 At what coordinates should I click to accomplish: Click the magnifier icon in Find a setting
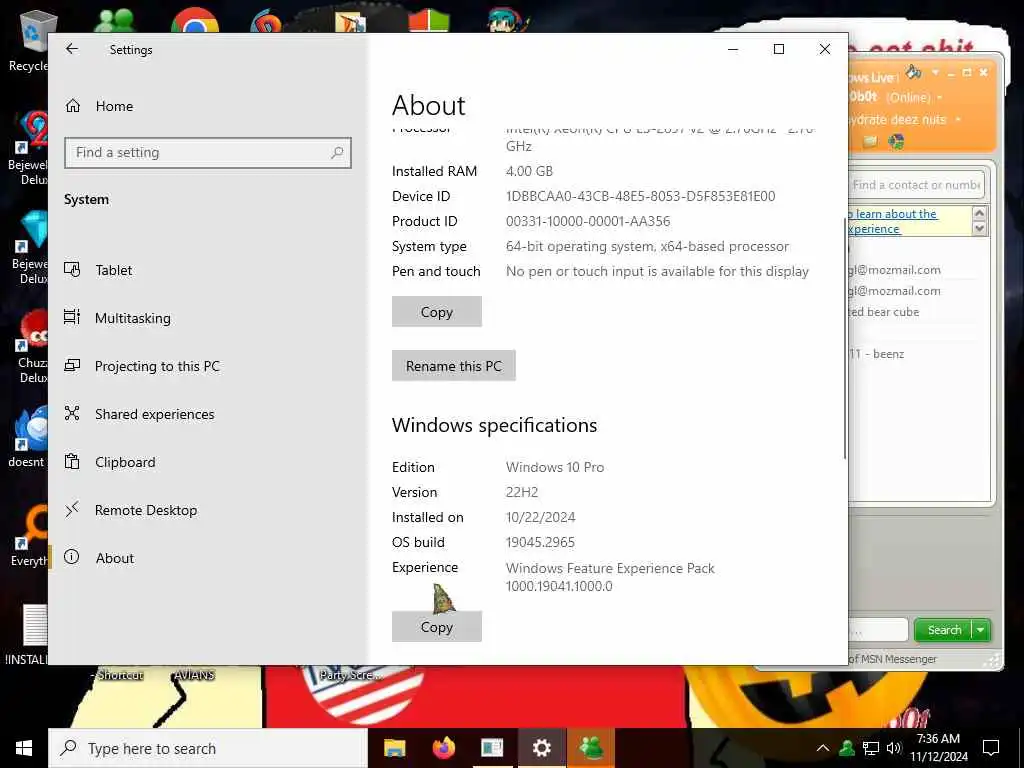coord(336,153)
